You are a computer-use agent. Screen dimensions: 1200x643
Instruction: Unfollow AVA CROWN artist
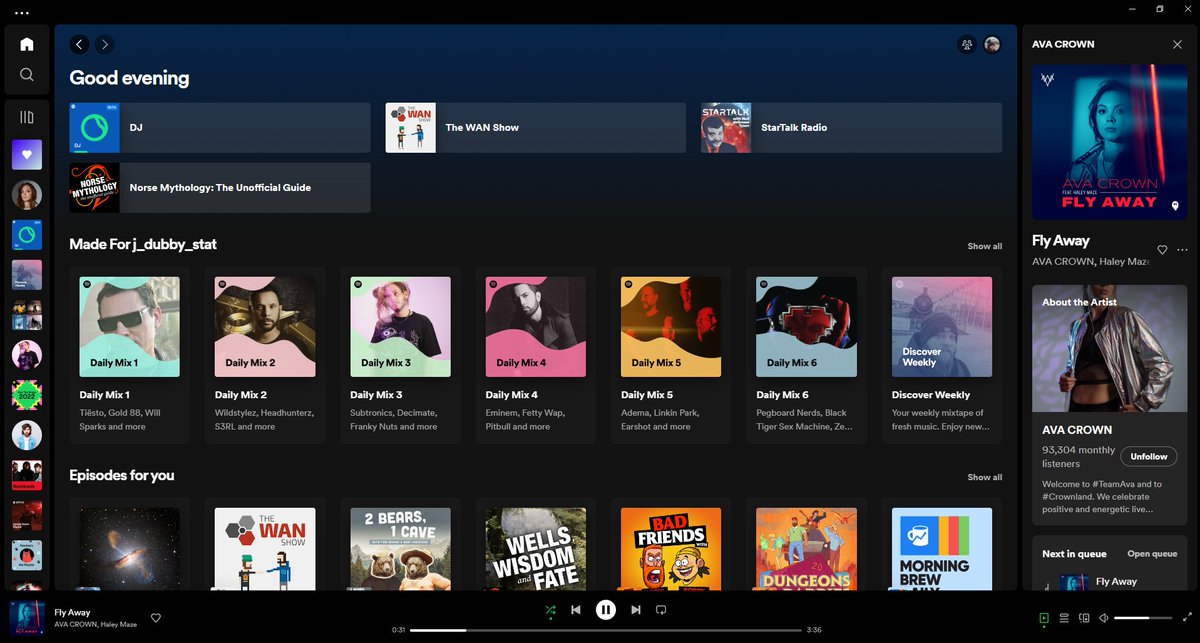coord(1148,457)
